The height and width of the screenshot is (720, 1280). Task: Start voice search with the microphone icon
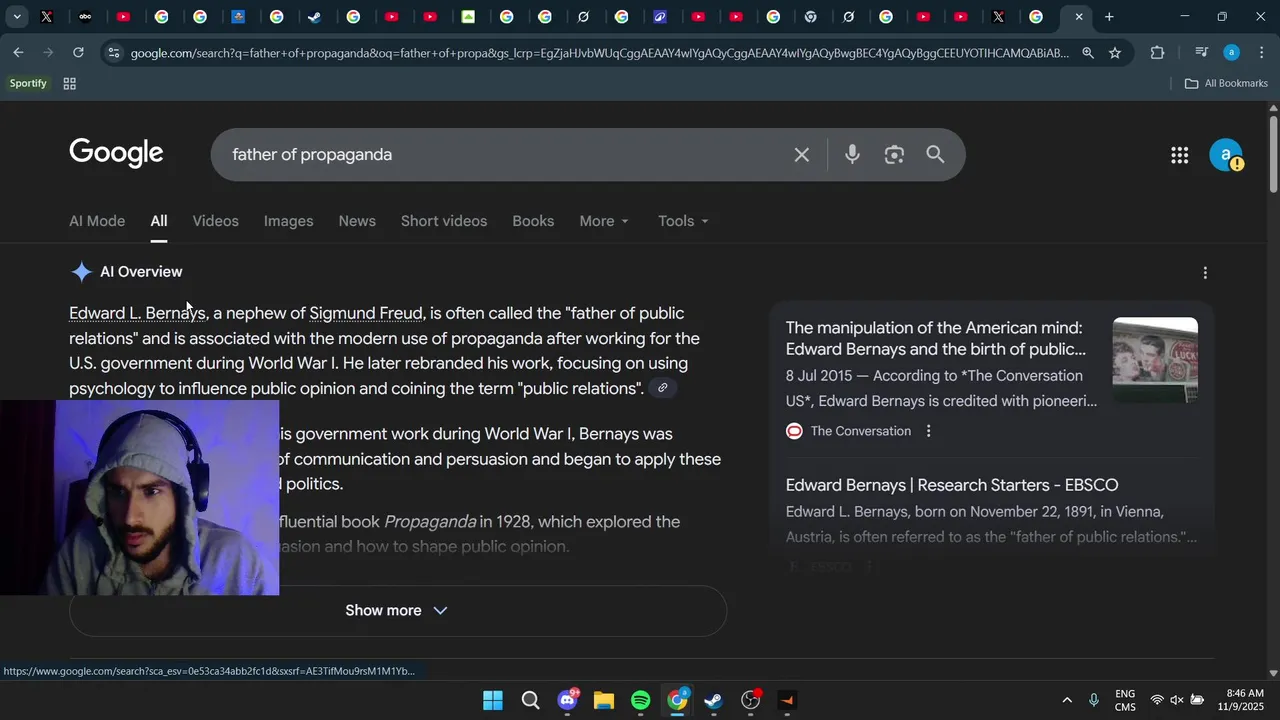tap(852, 155)
